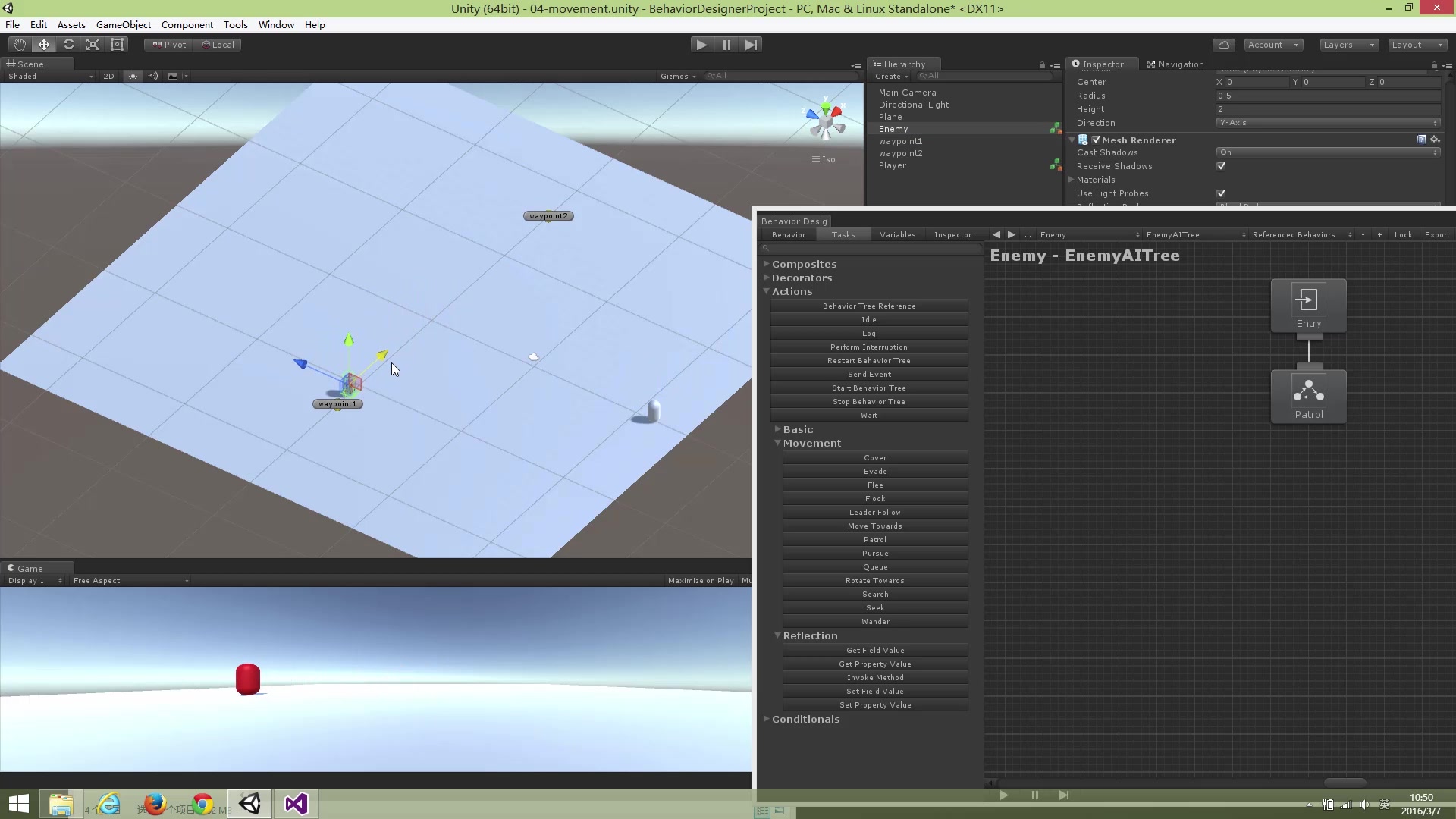Select the Scale tool icon
Screen dimensions: 1456x819
93,45
